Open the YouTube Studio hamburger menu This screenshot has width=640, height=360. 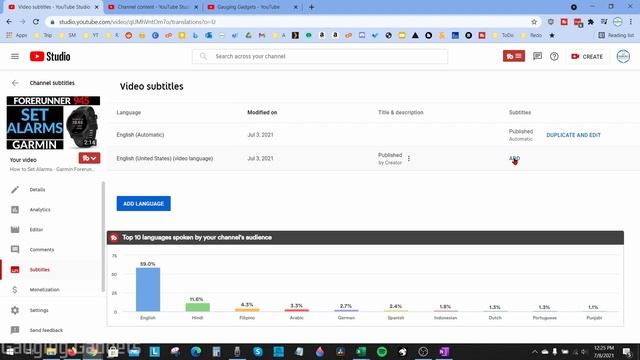point(15,56)
